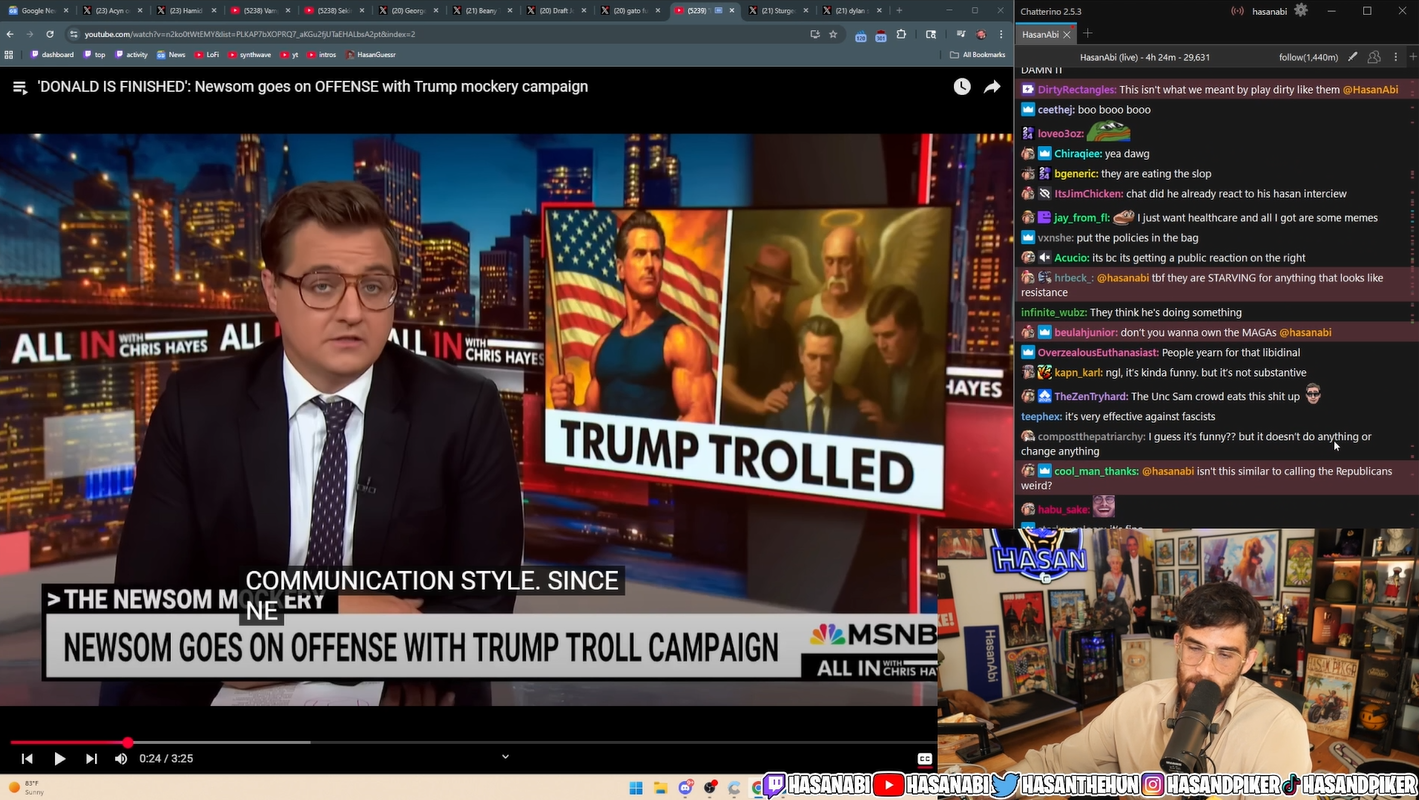Reload the YouTube page
Image resolution: width=1419 pixels, height=800 pixels.
click(50, 34)
